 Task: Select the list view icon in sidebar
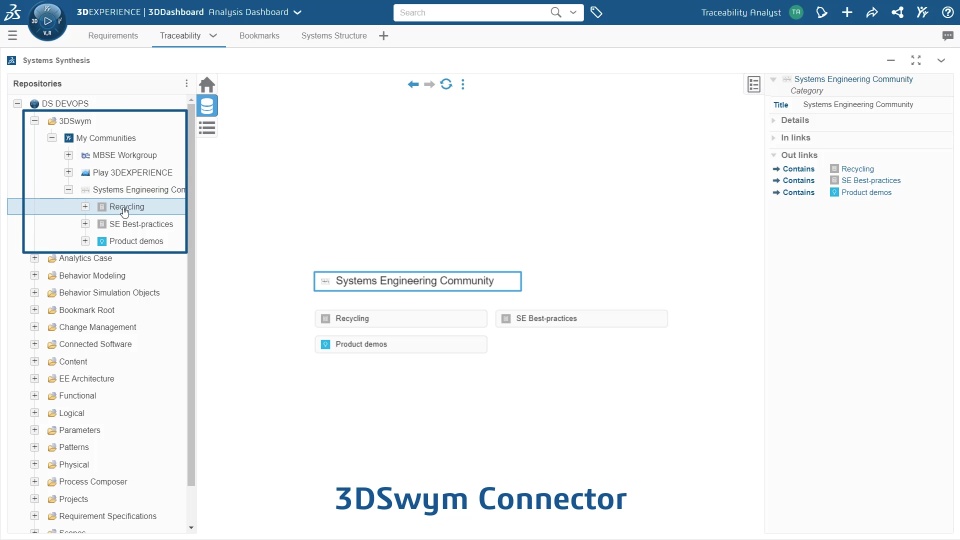click(x=207, y=127)
